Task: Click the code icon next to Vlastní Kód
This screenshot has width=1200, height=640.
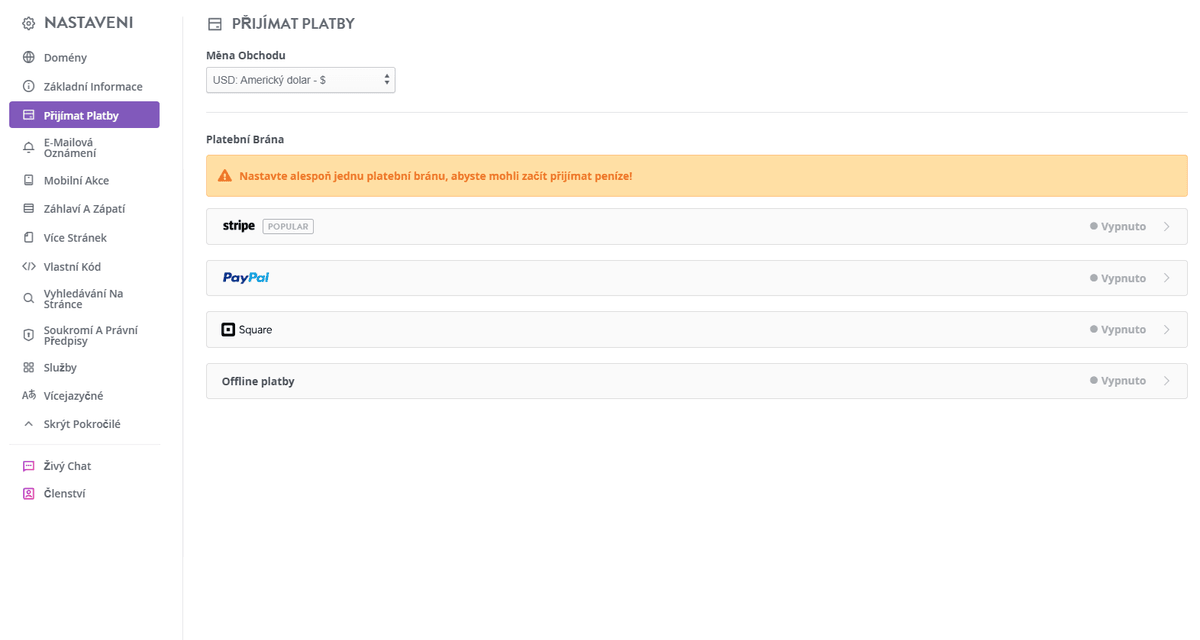Action: coord(29,267)
